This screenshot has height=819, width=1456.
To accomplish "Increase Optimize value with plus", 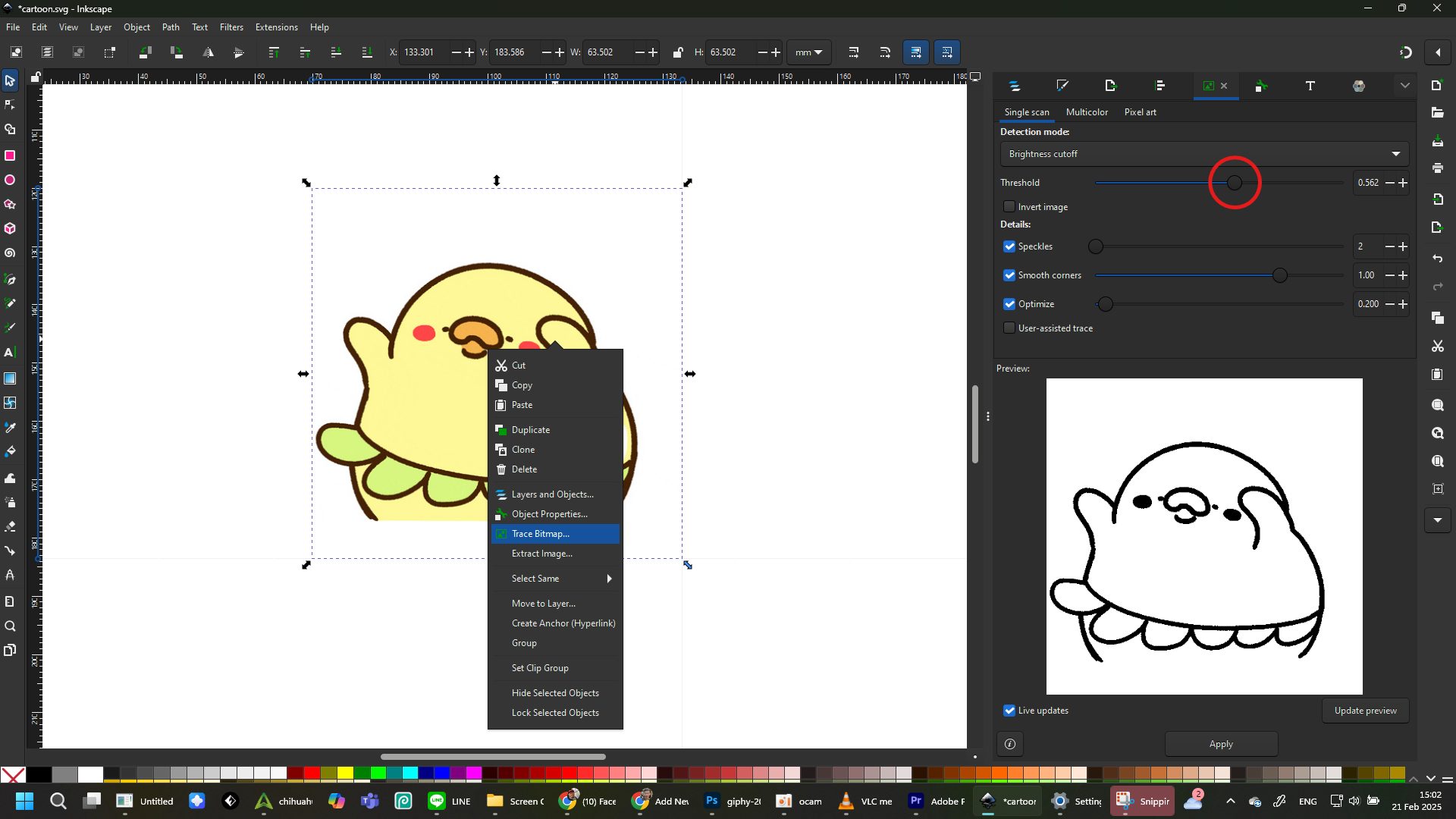I will [1403, 304].
